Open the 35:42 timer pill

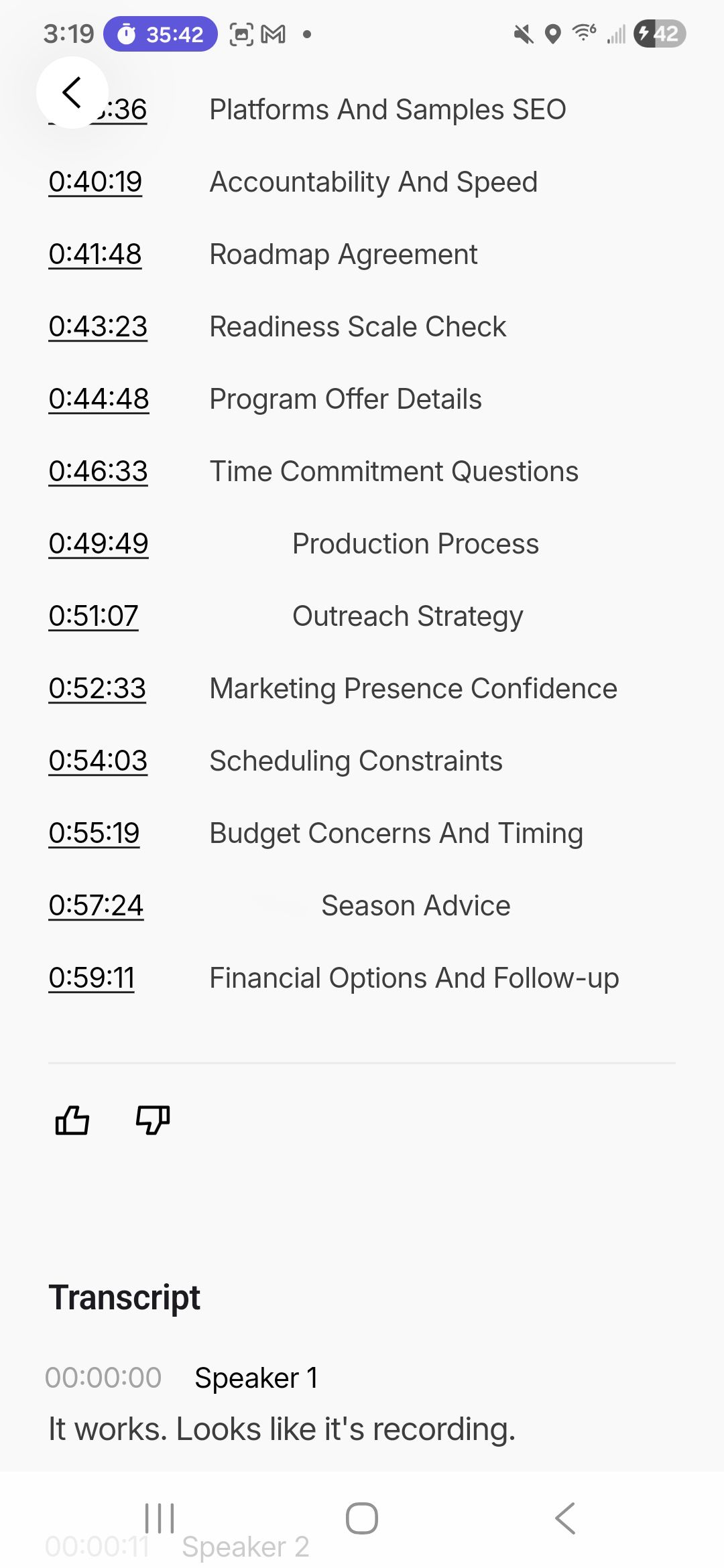tap(160, 34)
